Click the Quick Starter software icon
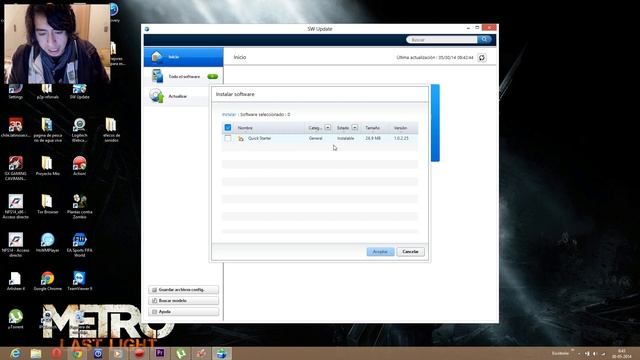 click(241, 139)
